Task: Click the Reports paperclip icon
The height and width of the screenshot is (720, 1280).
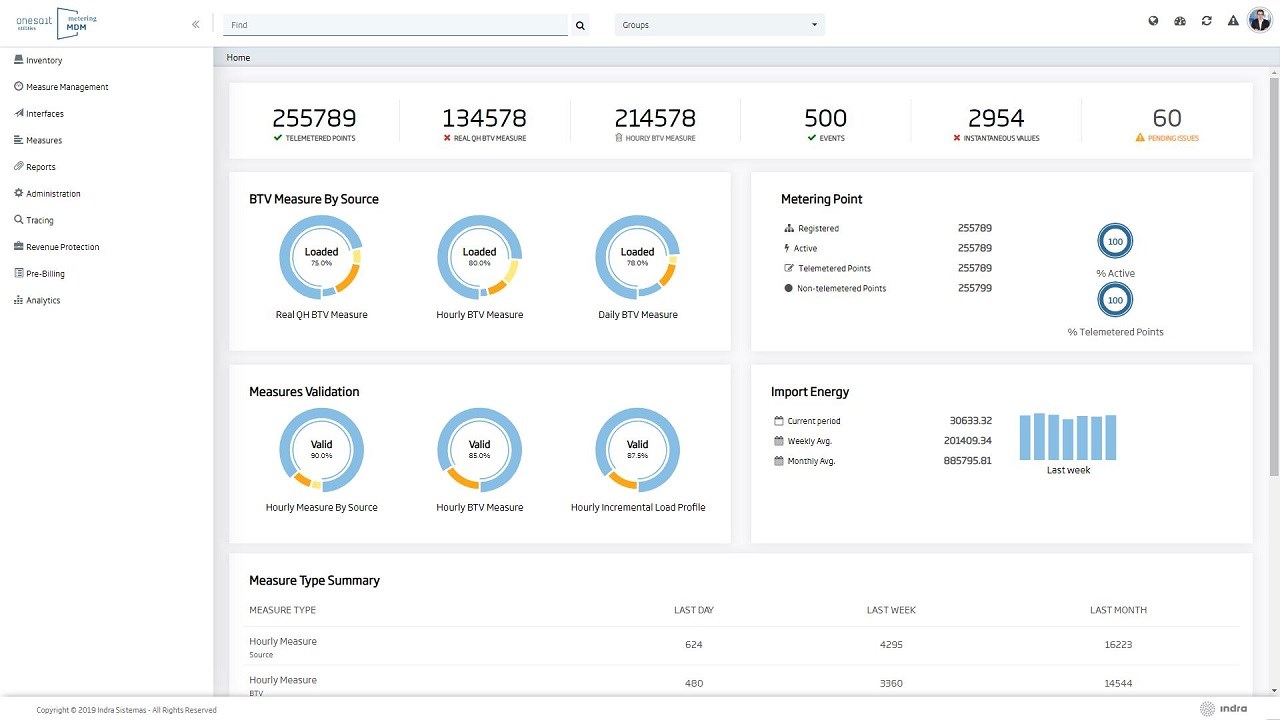Action: pos(19,167)
